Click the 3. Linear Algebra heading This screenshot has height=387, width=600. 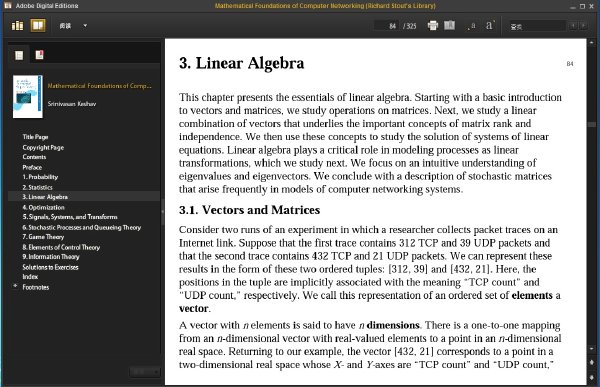[241, 64]
